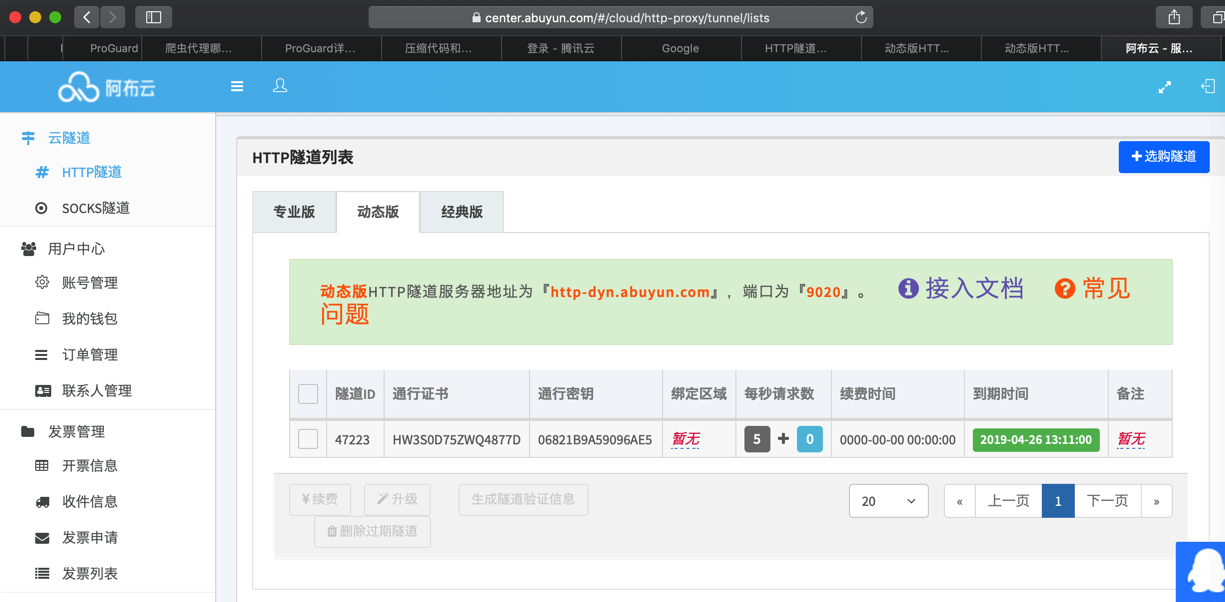
Task: Open the 20 per-page dropdown
Action: [x=889, y=501]
